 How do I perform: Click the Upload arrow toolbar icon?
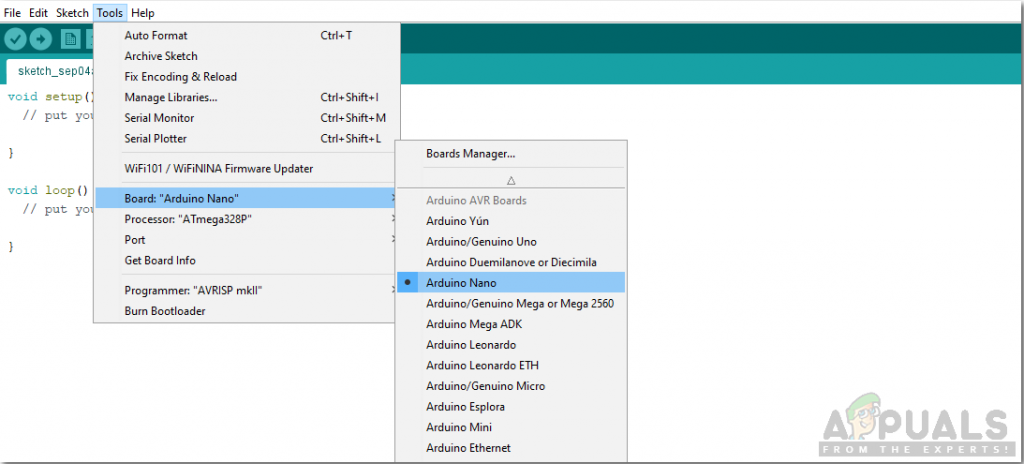tap(40, 39)
